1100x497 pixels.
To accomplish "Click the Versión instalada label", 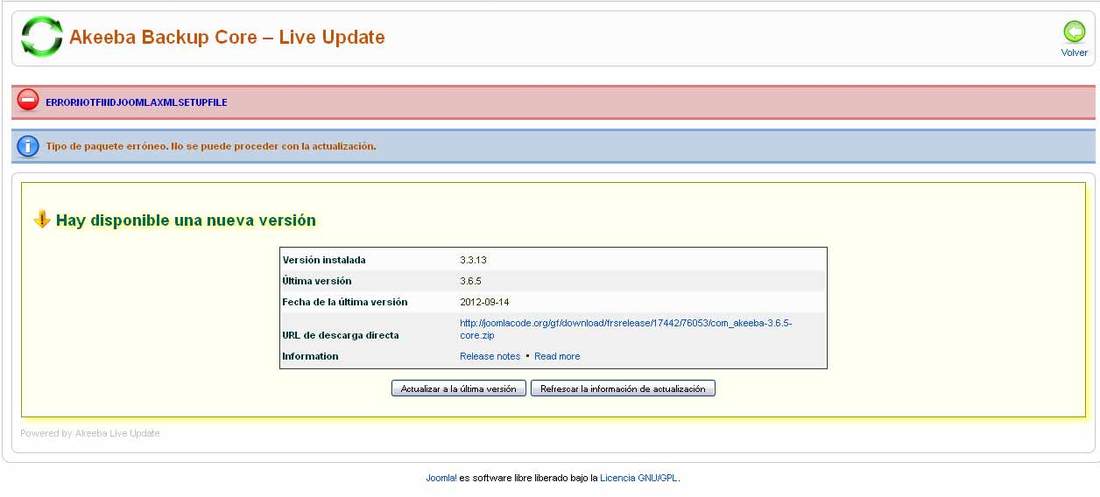I will (x=323, y=260).
